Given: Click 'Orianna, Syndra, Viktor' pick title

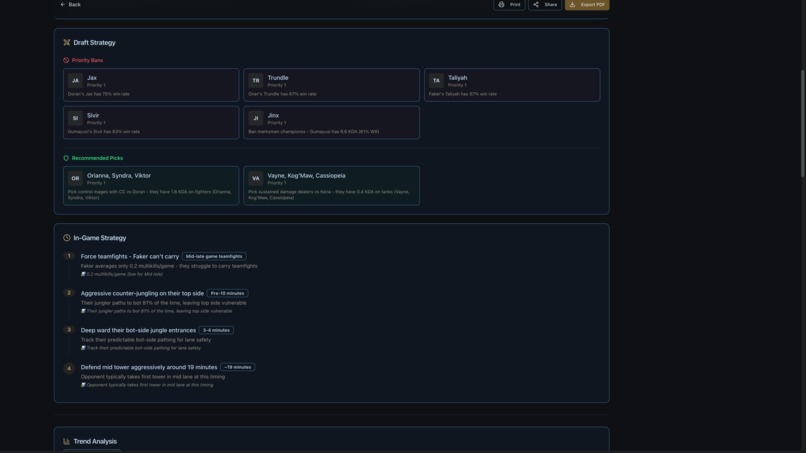Looking at the screenshot, I should pos(119,176).
